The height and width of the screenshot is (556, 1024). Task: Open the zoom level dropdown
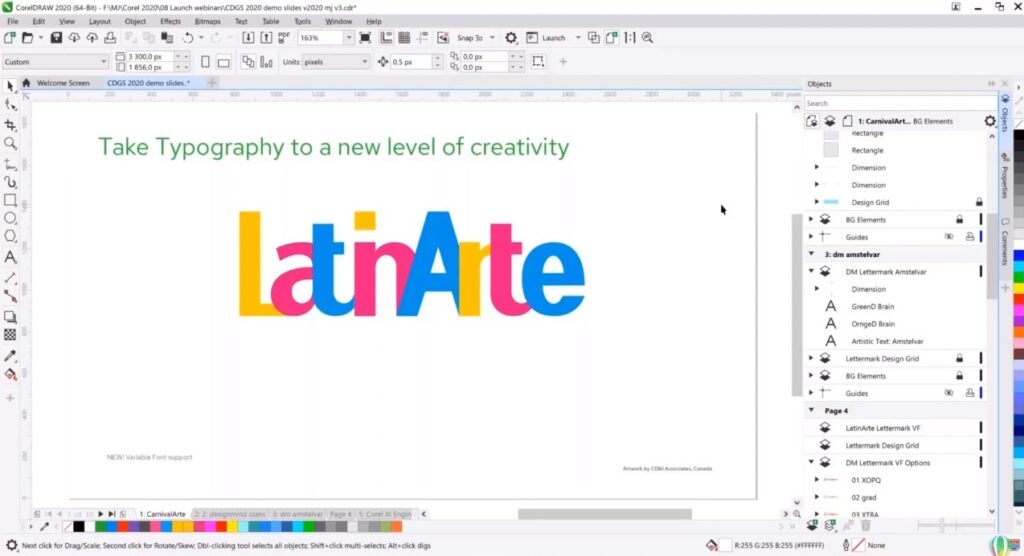(x=349, y=38)
